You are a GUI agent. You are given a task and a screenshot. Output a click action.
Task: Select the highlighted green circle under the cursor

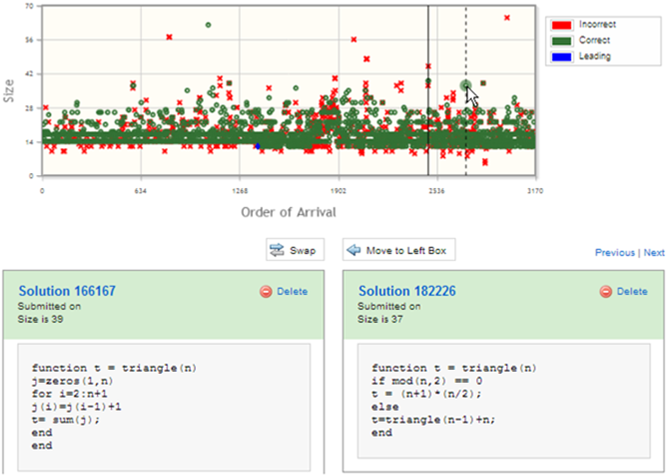(465, 86)
